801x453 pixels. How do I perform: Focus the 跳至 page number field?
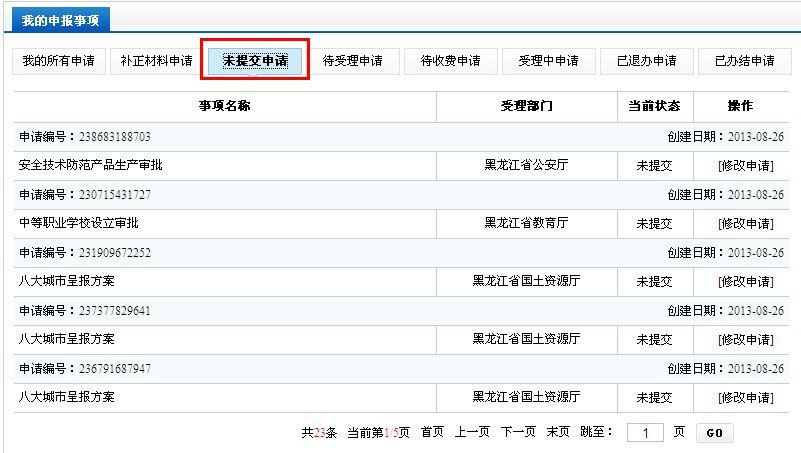[x=645, y=433]
